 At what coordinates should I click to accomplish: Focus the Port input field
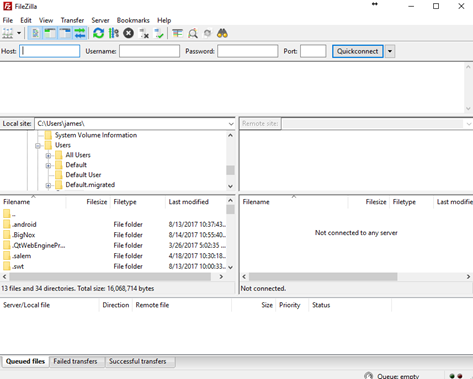(313, 51)
